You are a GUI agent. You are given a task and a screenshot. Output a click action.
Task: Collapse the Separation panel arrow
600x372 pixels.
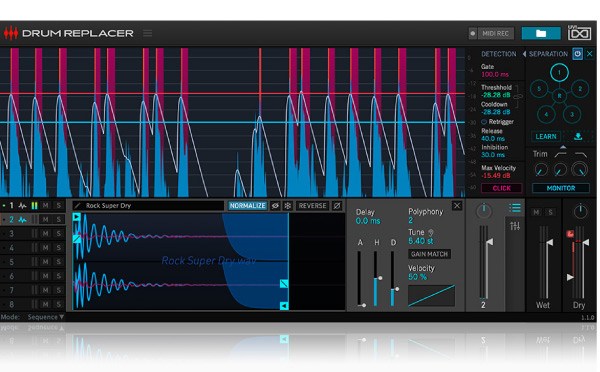pyautogui.click(x=524, y=54)
